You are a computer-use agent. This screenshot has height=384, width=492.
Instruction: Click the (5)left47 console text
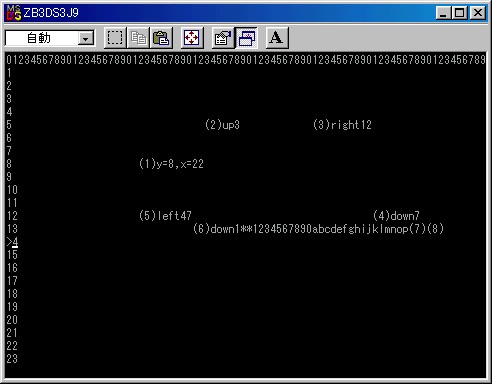tap(165, 216)
